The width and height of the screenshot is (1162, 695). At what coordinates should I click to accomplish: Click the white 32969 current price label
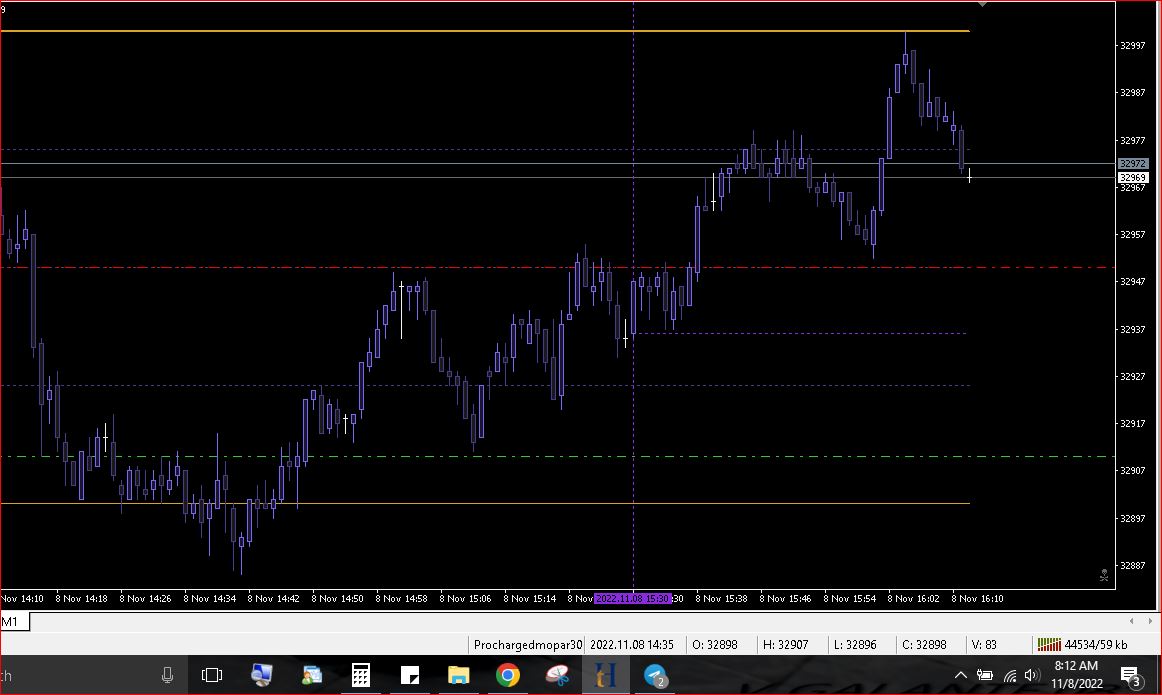coord(1132,178)
